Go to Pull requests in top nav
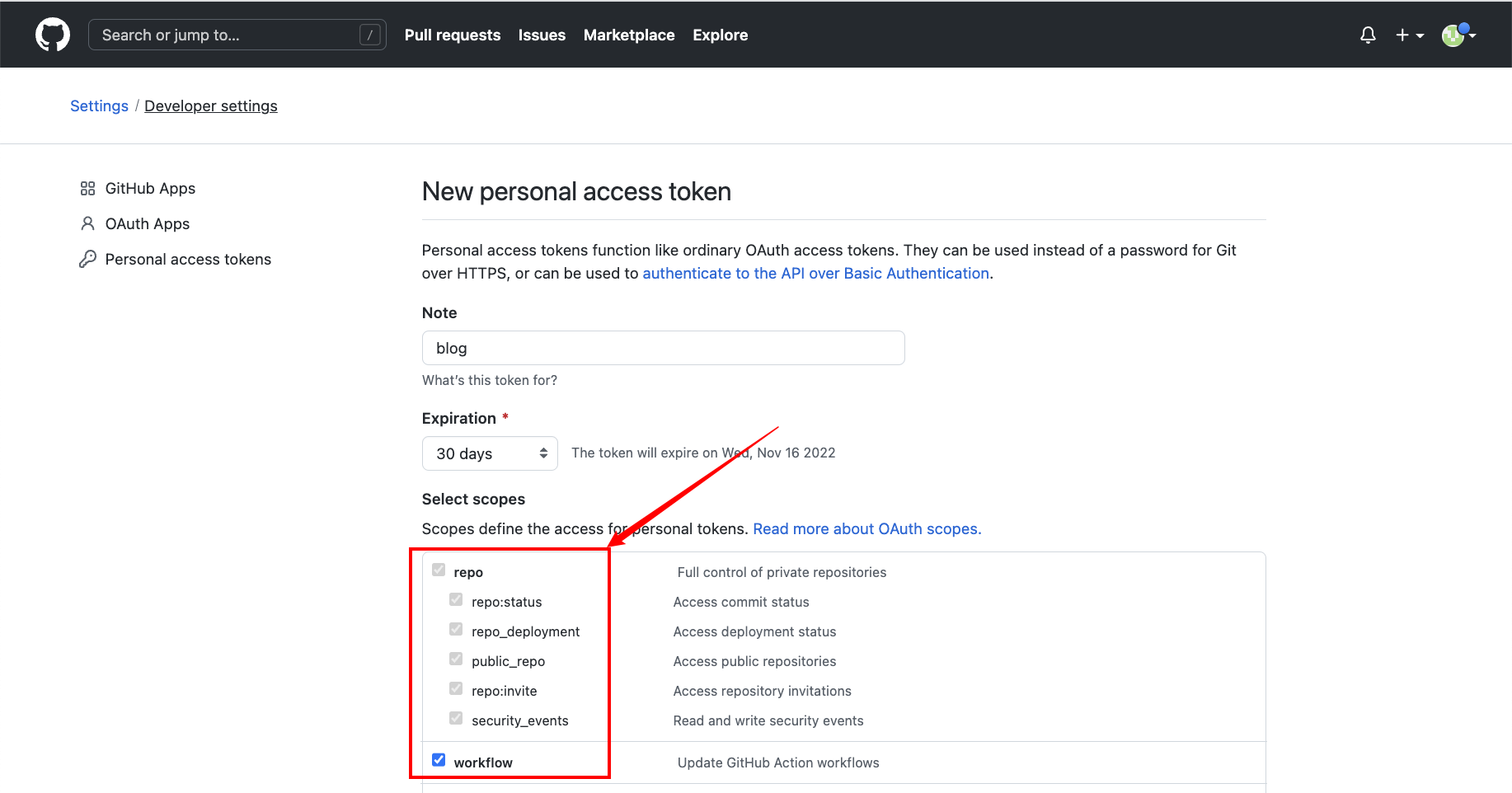 (x=453, y=35)
